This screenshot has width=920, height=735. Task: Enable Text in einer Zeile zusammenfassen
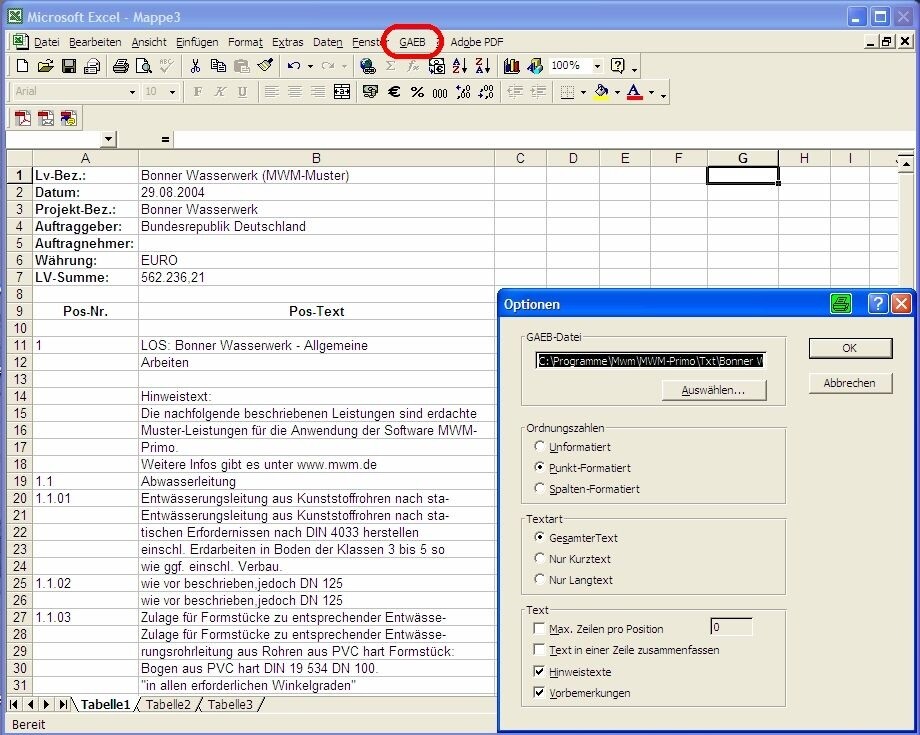click(540, 650)
